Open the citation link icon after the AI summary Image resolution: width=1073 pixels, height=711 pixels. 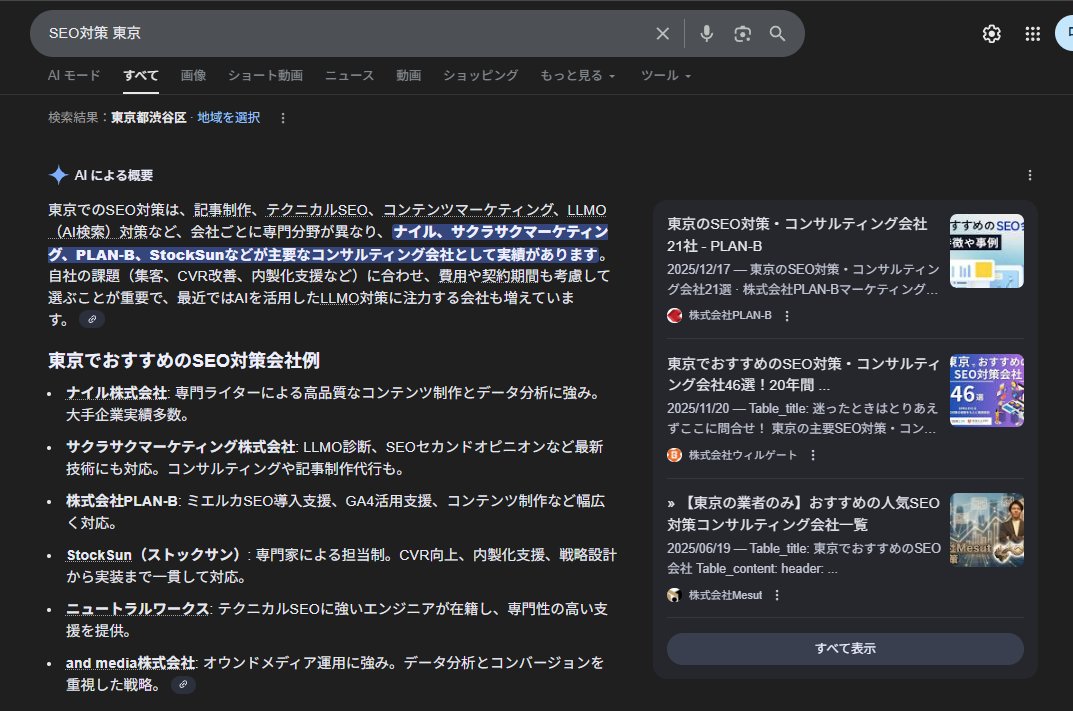pyautogui.click(x=92, y=318)
